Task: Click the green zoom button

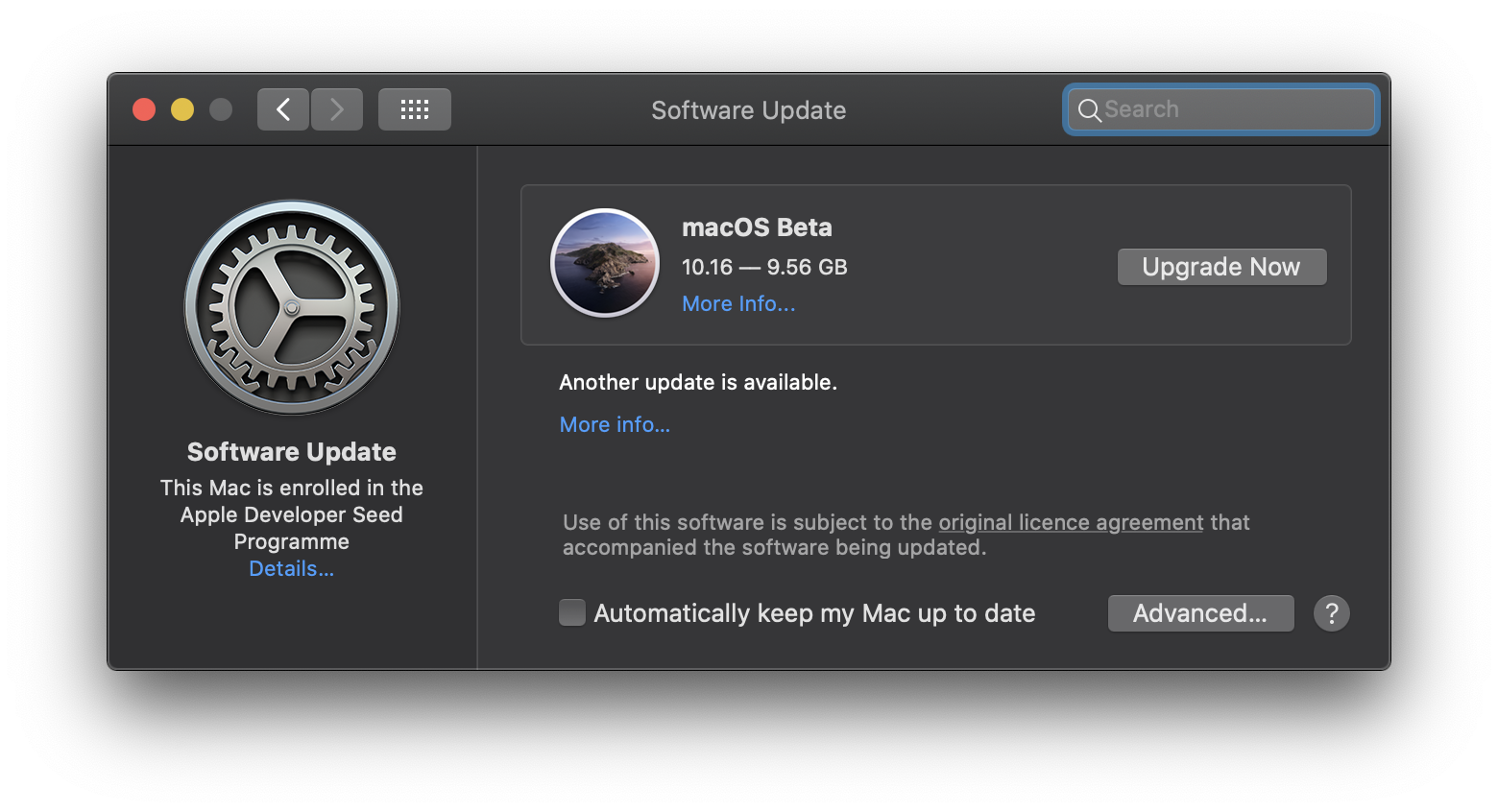Action: [221, 108]
